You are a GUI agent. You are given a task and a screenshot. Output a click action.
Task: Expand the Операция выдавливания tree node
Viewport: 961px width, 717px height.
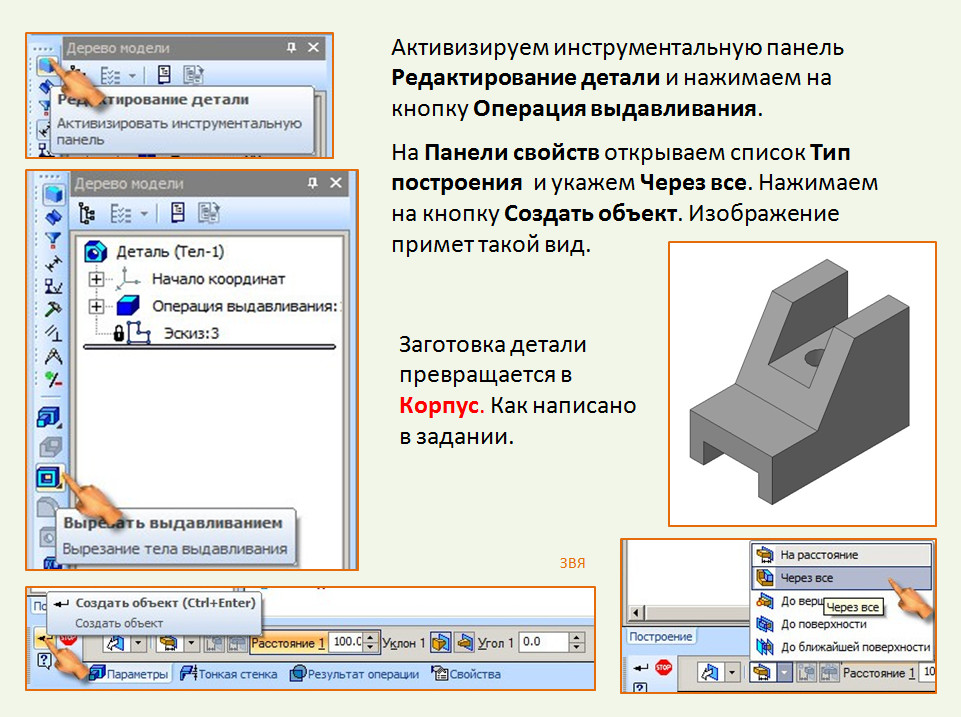click(x=94, y=305)
